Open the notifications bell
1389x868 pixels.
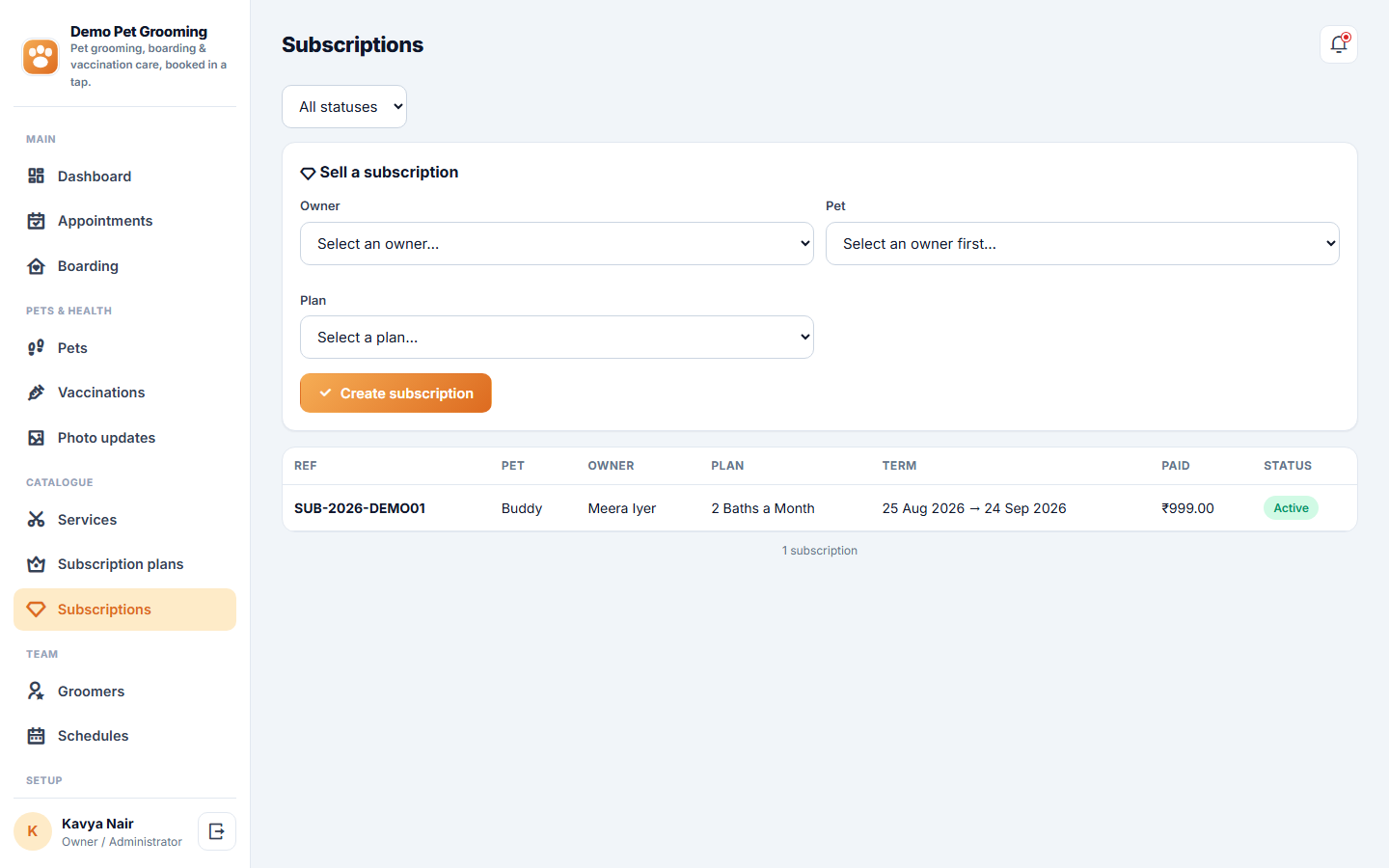1339,44
